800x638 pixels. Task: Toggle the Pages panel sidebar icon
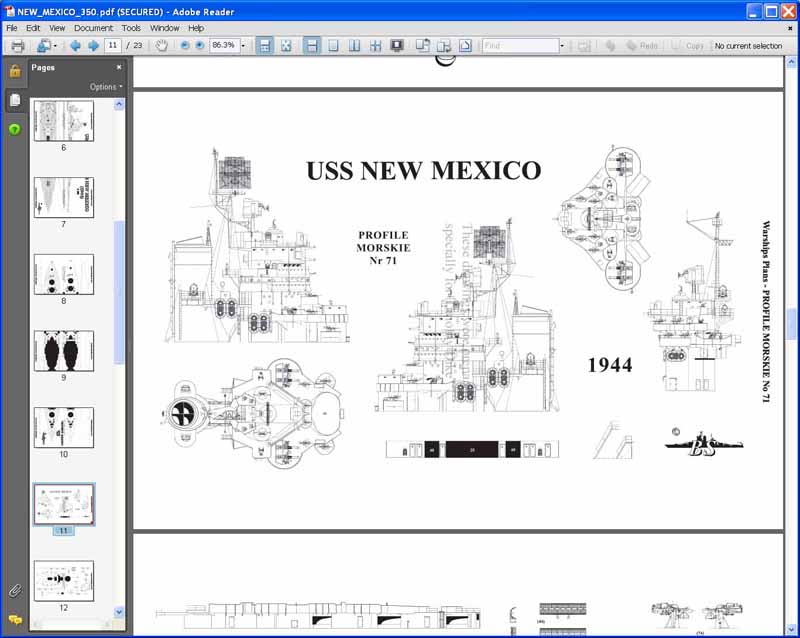pos(15,100)
